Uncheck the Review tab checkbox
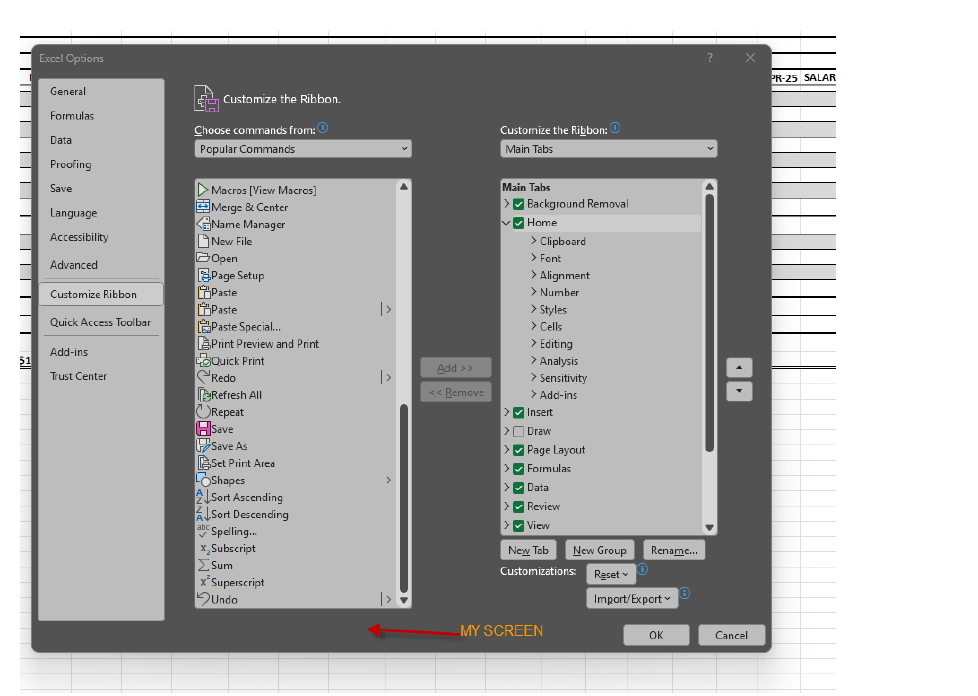 [x=518, y=506]
